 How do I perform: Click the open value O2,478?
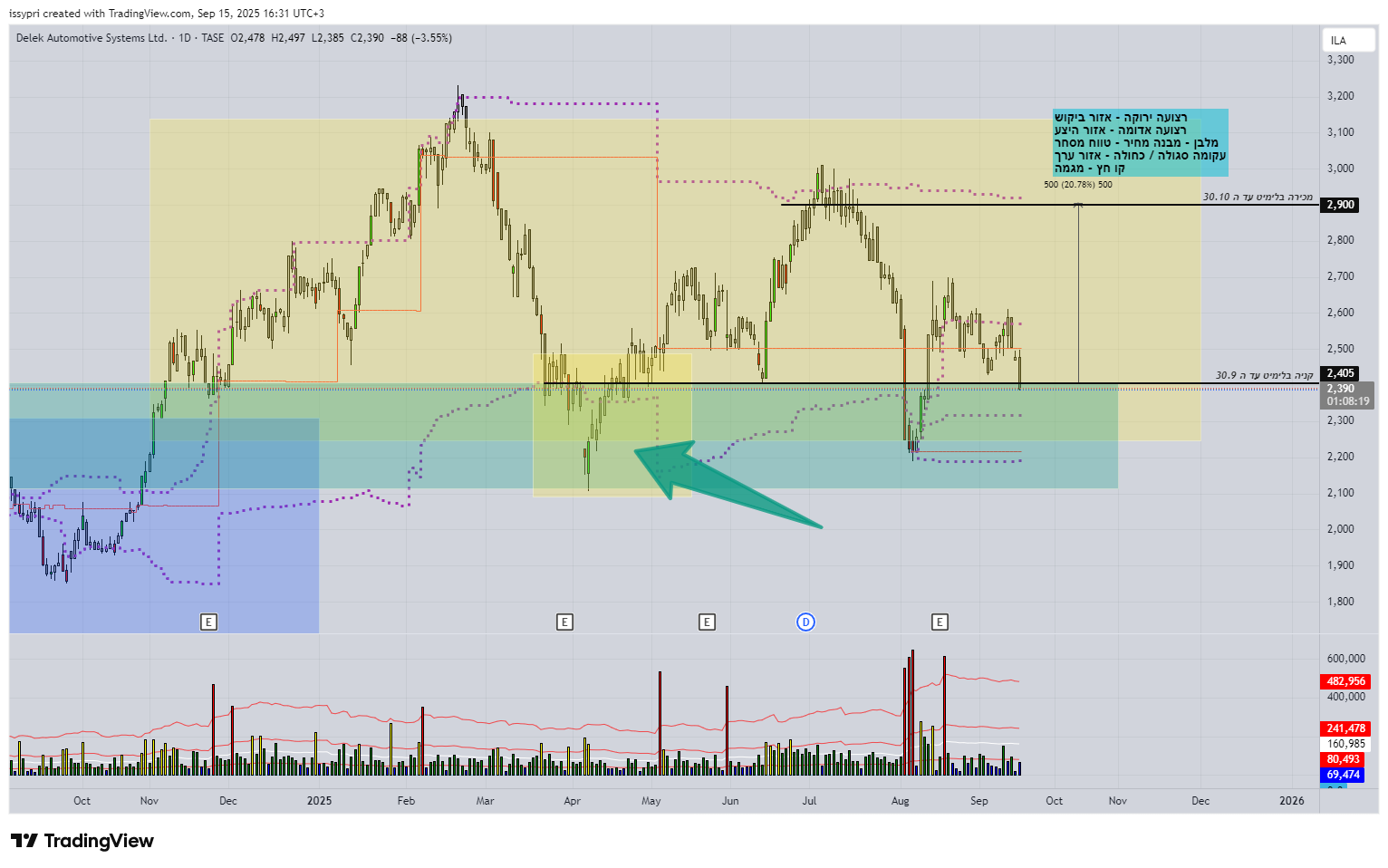point(248,38)
